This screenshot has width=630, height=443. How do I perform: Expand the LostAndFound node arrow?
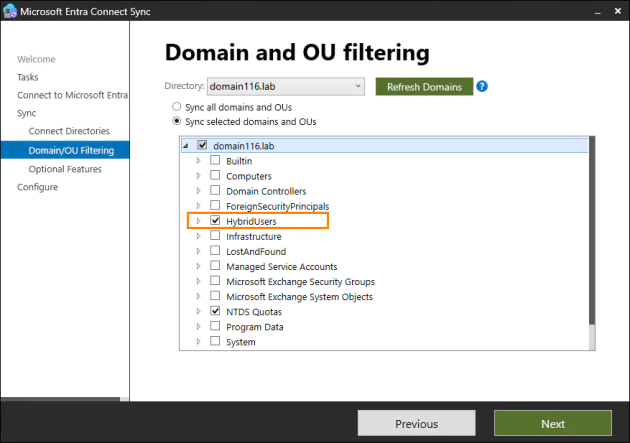[198, 251]
